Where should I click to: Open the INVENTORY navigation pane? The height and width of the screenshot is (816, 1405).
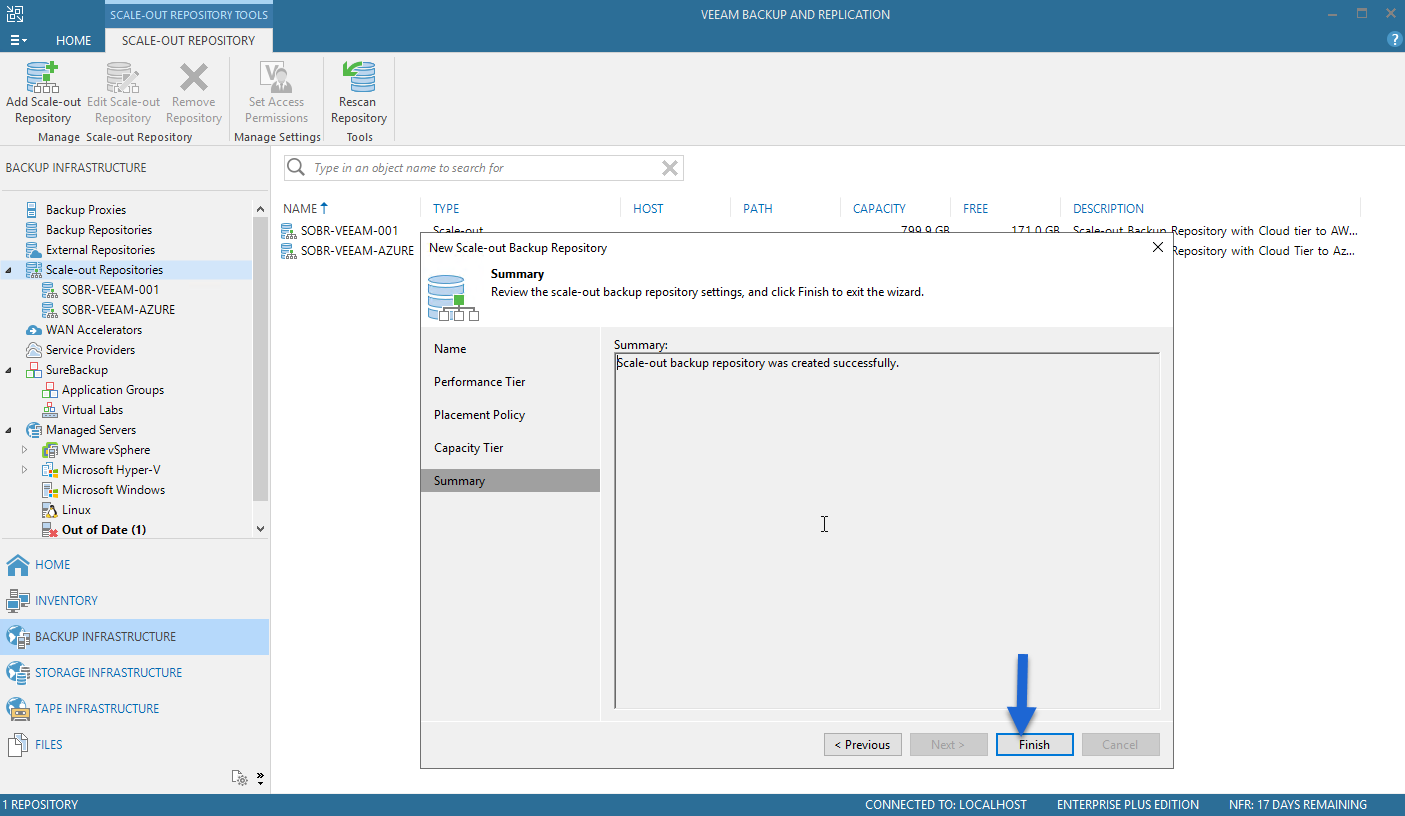[x=134, y=601]
